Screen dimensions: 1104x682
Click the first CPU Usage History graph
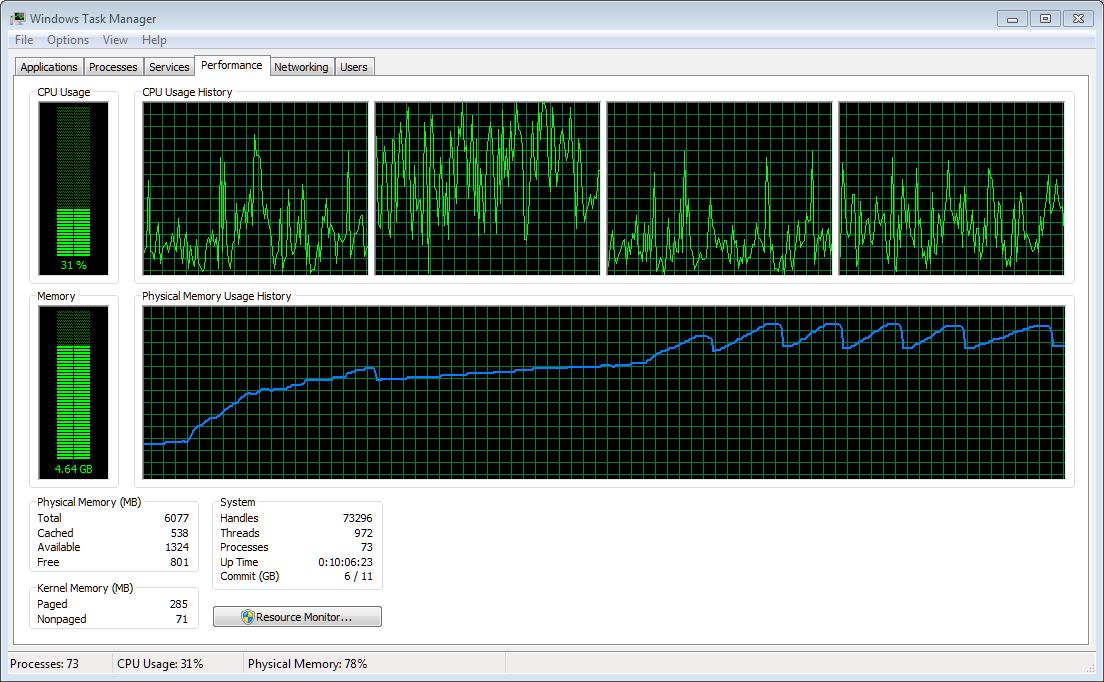[x=255, y=188]
